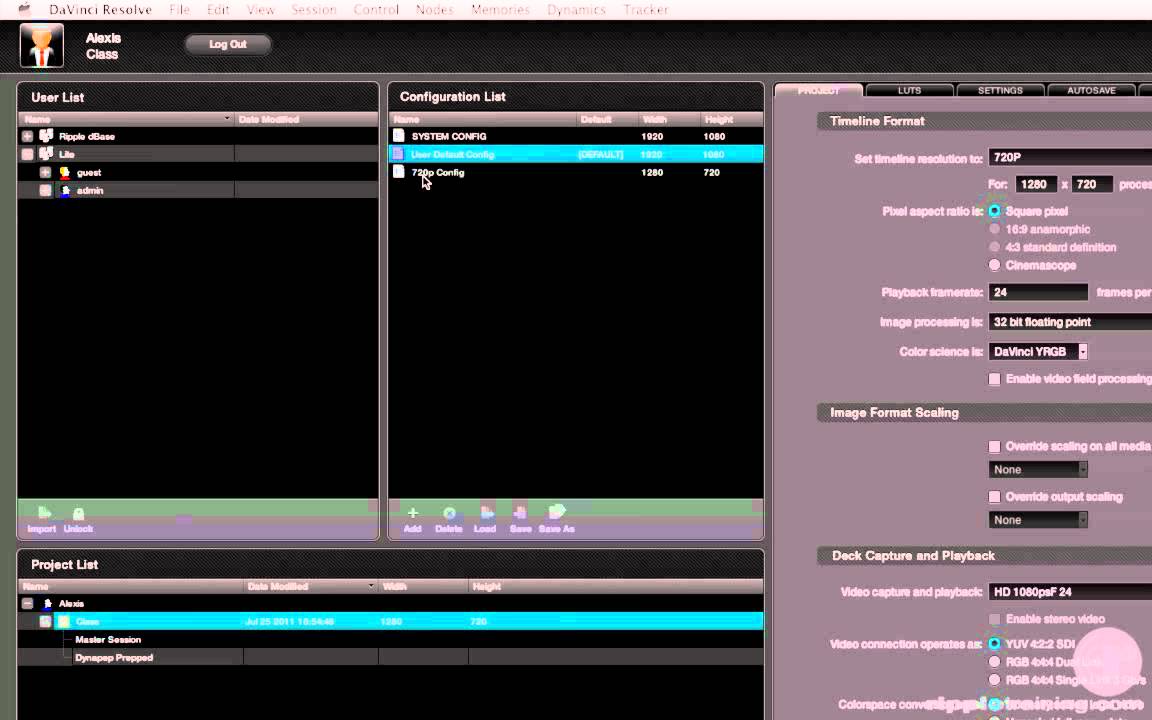
Task: Collapse the Alexis project tree
Action: 27,603
